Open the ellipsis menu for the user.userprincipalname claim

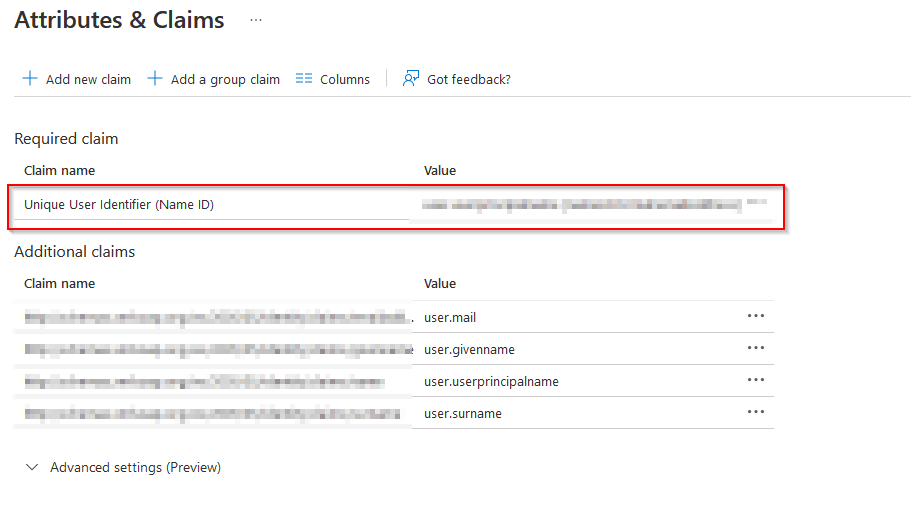pyautogui.click(x=755, y=381)
